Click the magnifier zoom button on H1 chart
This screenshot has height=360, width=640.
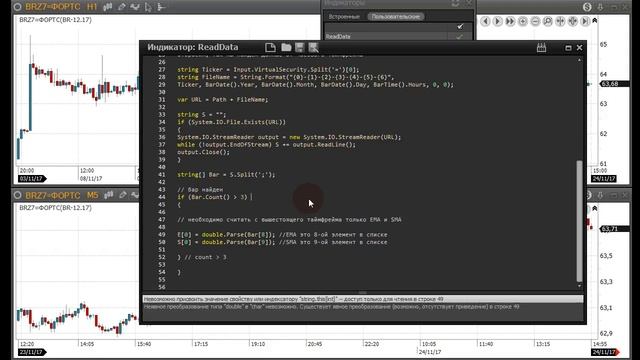548,21
